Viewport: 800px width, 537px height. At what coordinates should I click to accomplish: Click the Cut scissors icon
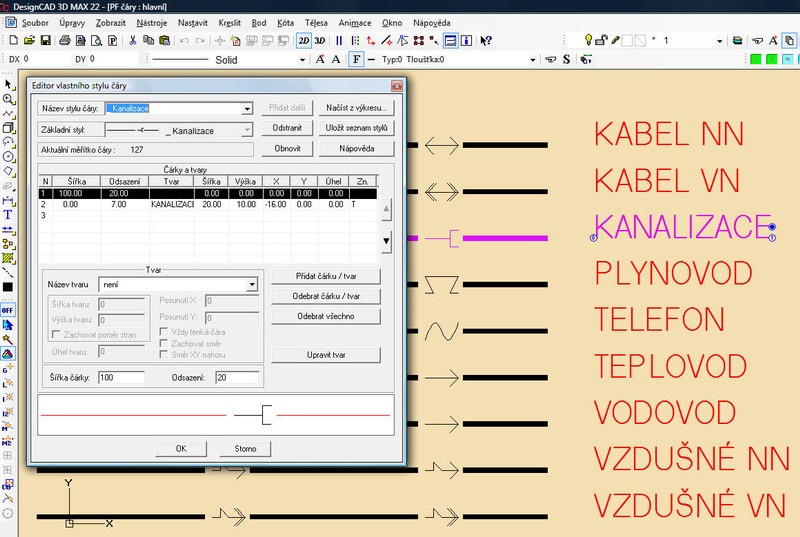(132, 40)
